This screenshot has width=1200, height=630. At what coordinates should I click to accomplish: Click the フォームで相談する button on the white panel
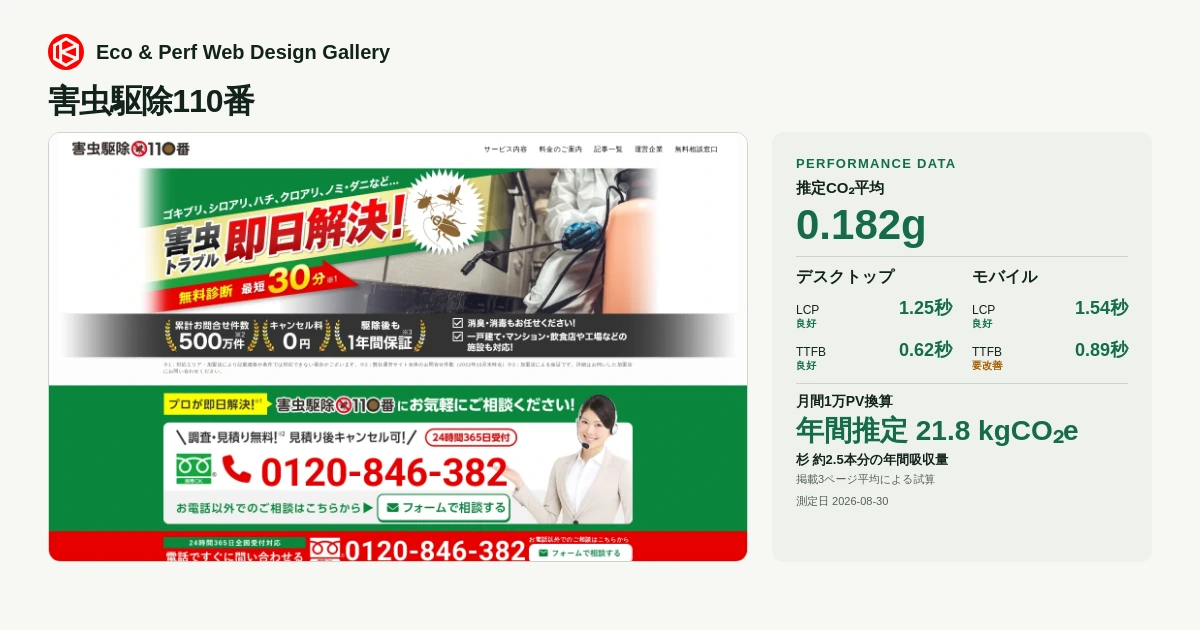point(443,508)
